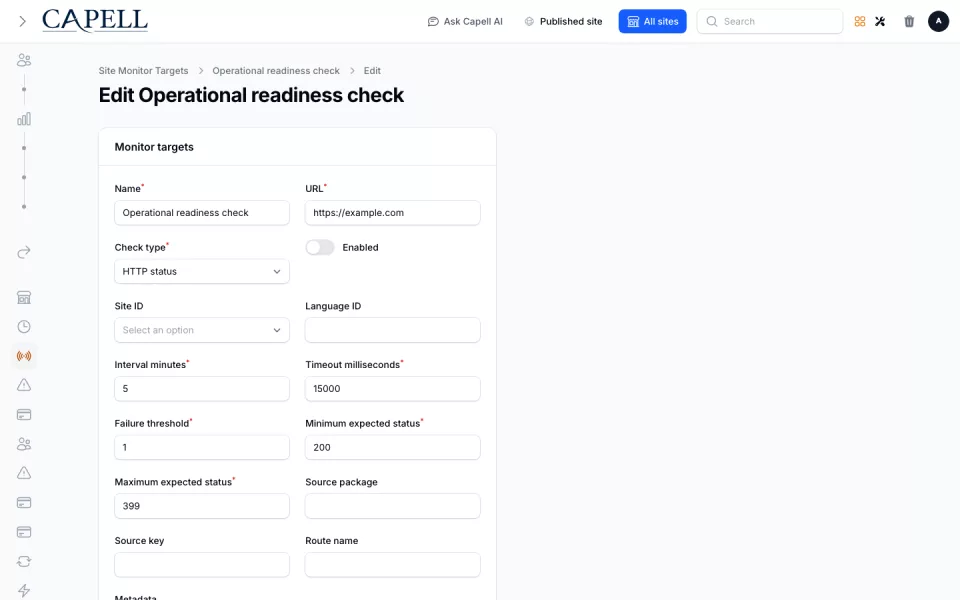The image size is (960, 600).
Task: Open the storefront sites sidebar icon
Action: pos(24,298)
